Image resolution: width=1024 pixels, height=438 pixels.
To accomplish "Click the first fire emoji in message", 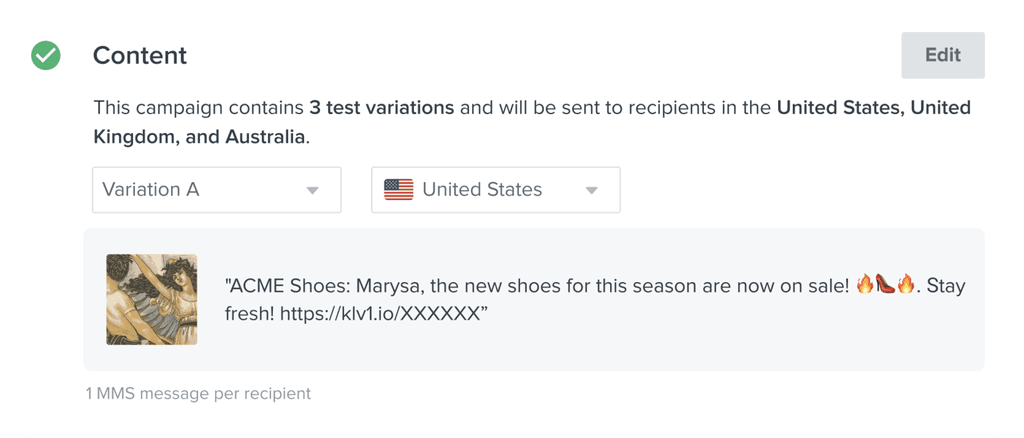I will 865,285.
